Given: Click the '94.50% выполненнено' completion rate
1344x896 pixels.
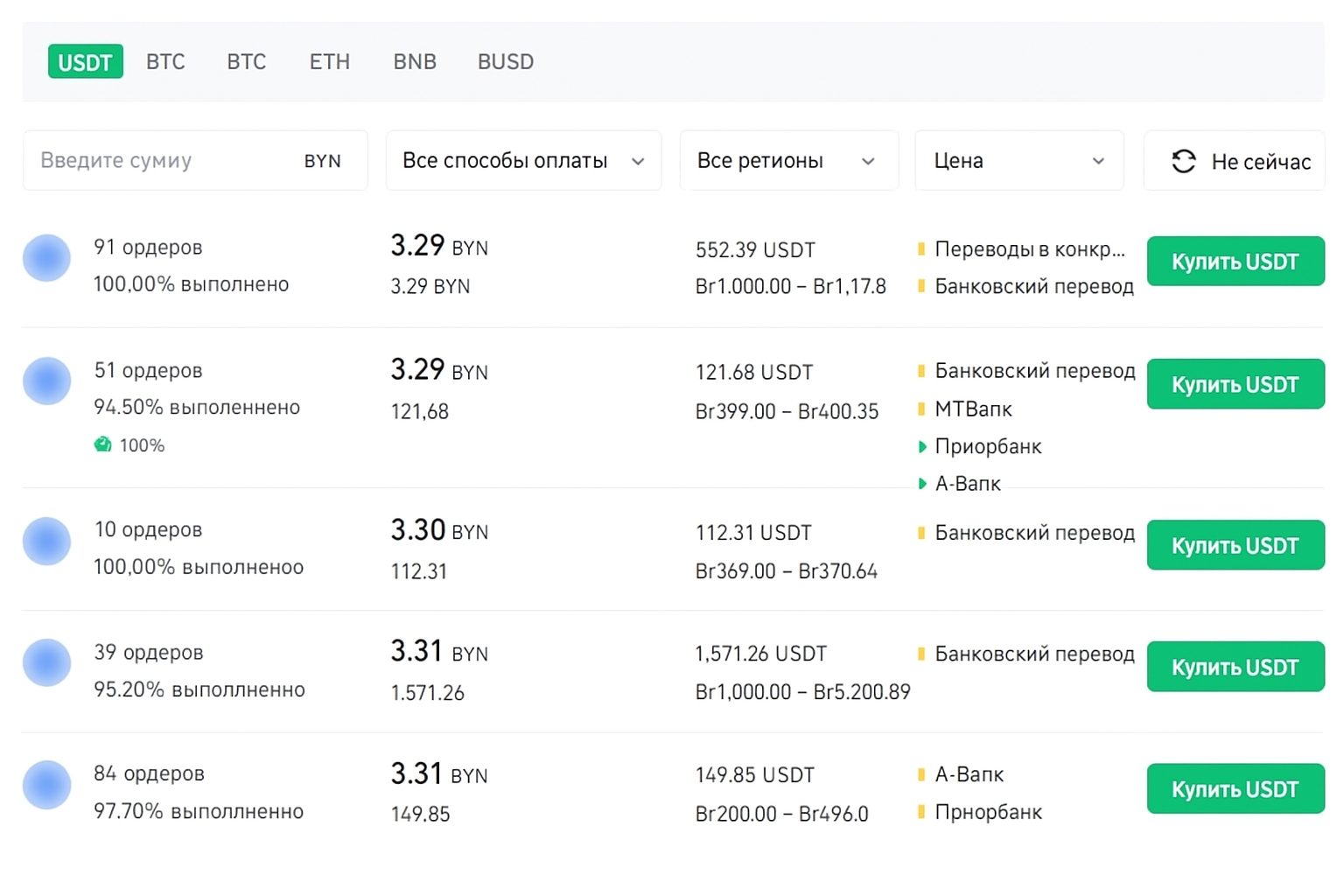Looking at the screenshot, I should (x=197, y=408).
